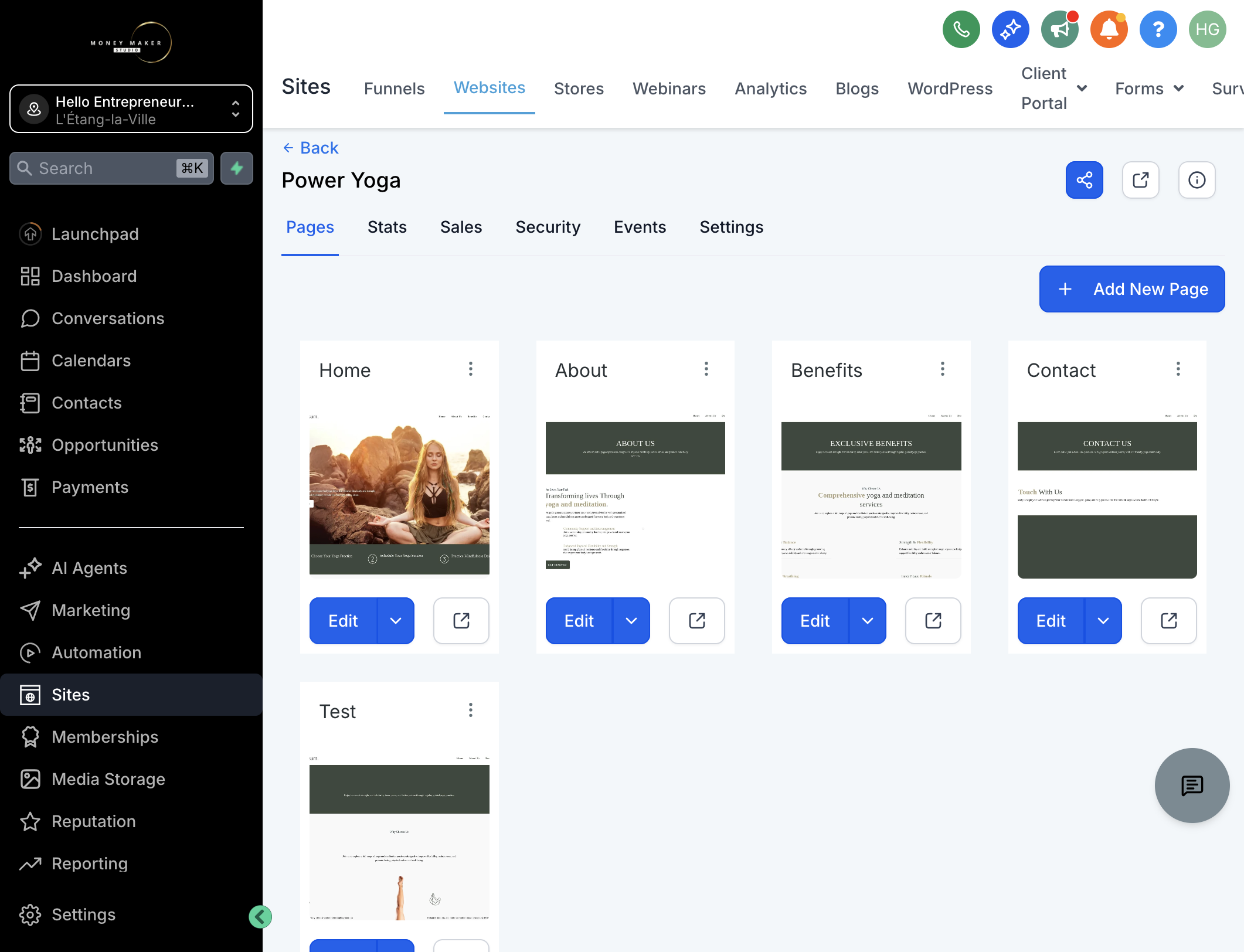Expand the Edit dropdown arrow on About card
The height and width of the screenshot is (952, 1244).
pos(631,621)
